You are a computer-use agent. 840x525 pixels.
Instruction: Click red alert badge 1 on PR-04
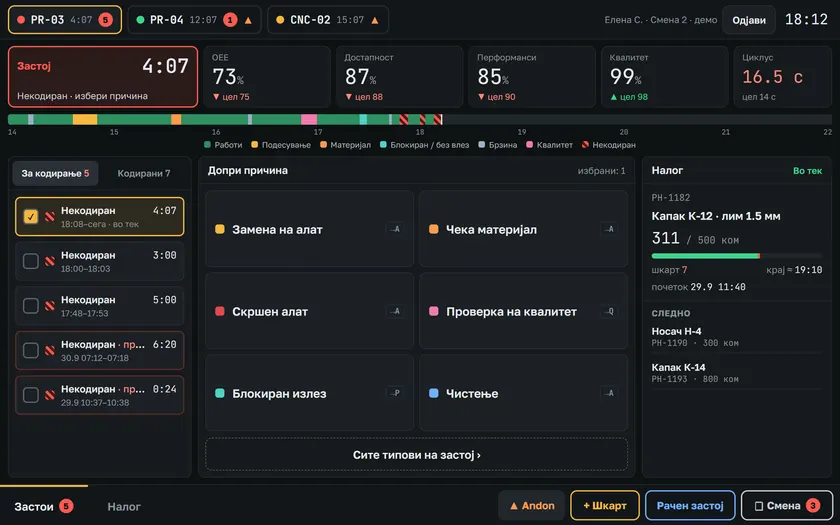[230, 20]
